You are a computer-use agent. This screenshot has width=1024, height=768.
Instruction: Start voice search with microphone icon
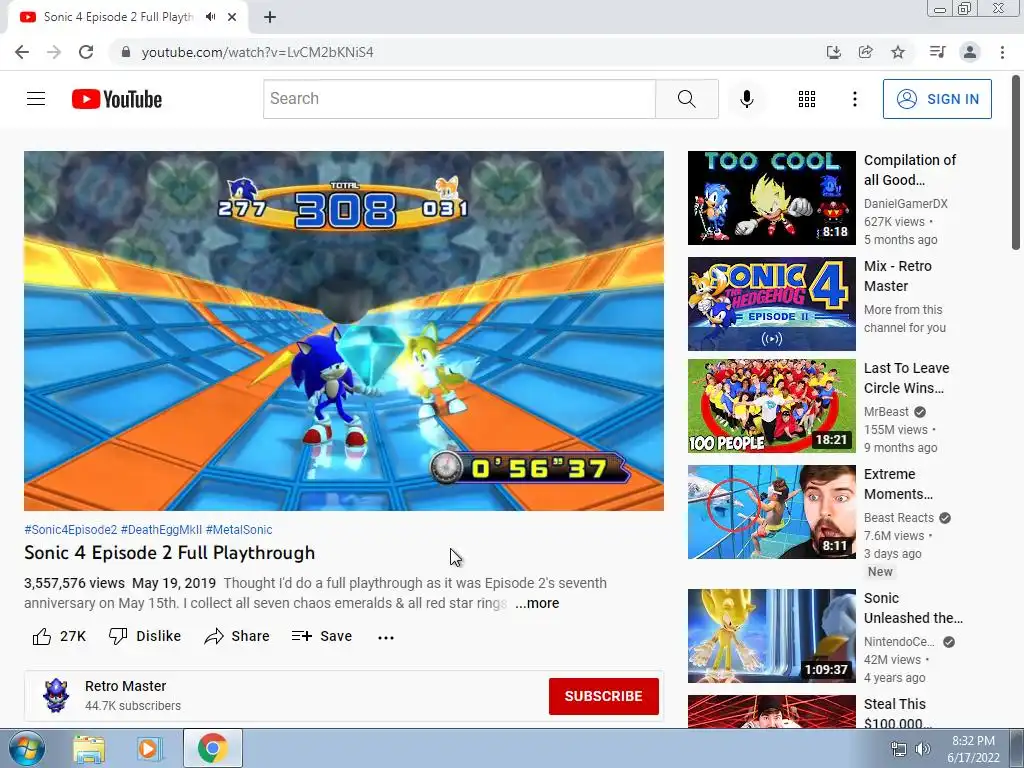click(746, 99)
